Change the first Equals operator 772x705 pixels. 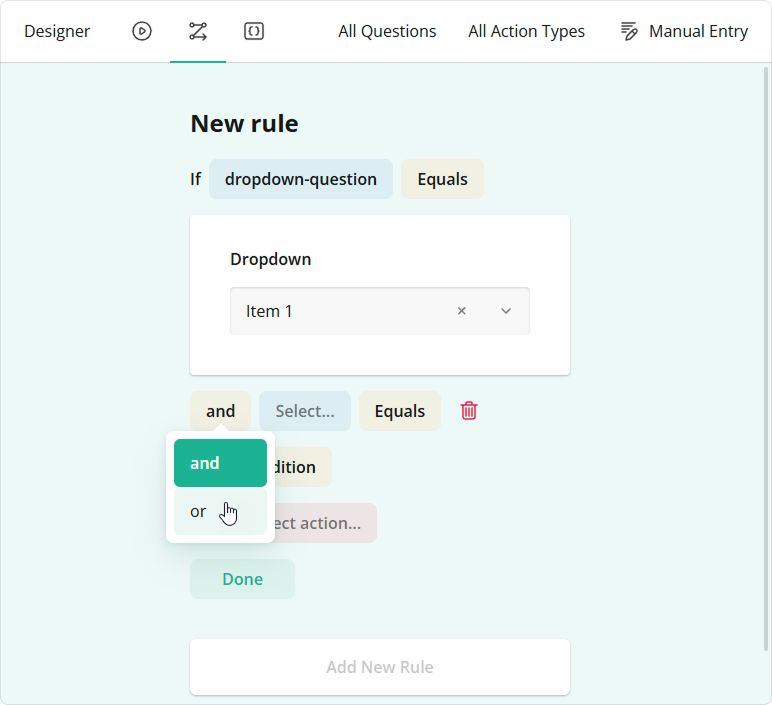pyautogui.click(x=442, y=179)
